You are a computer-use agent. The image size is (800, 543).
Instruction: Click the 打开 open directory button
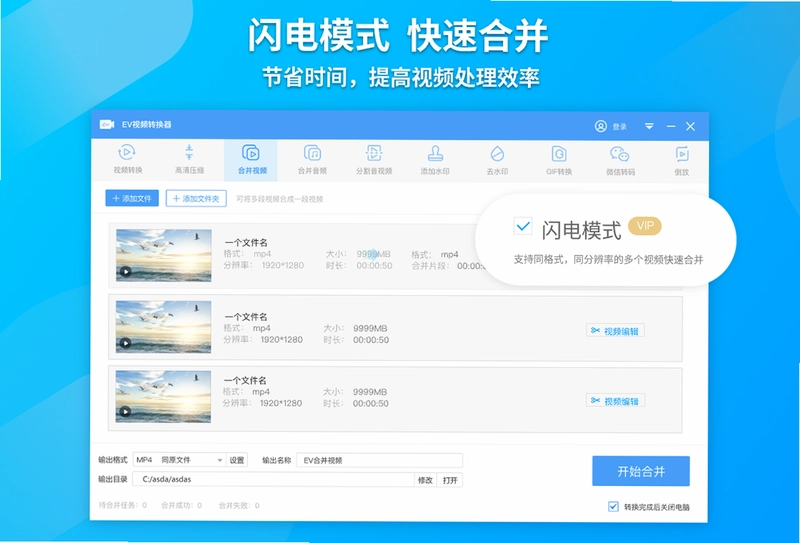[x=450, y=480]
